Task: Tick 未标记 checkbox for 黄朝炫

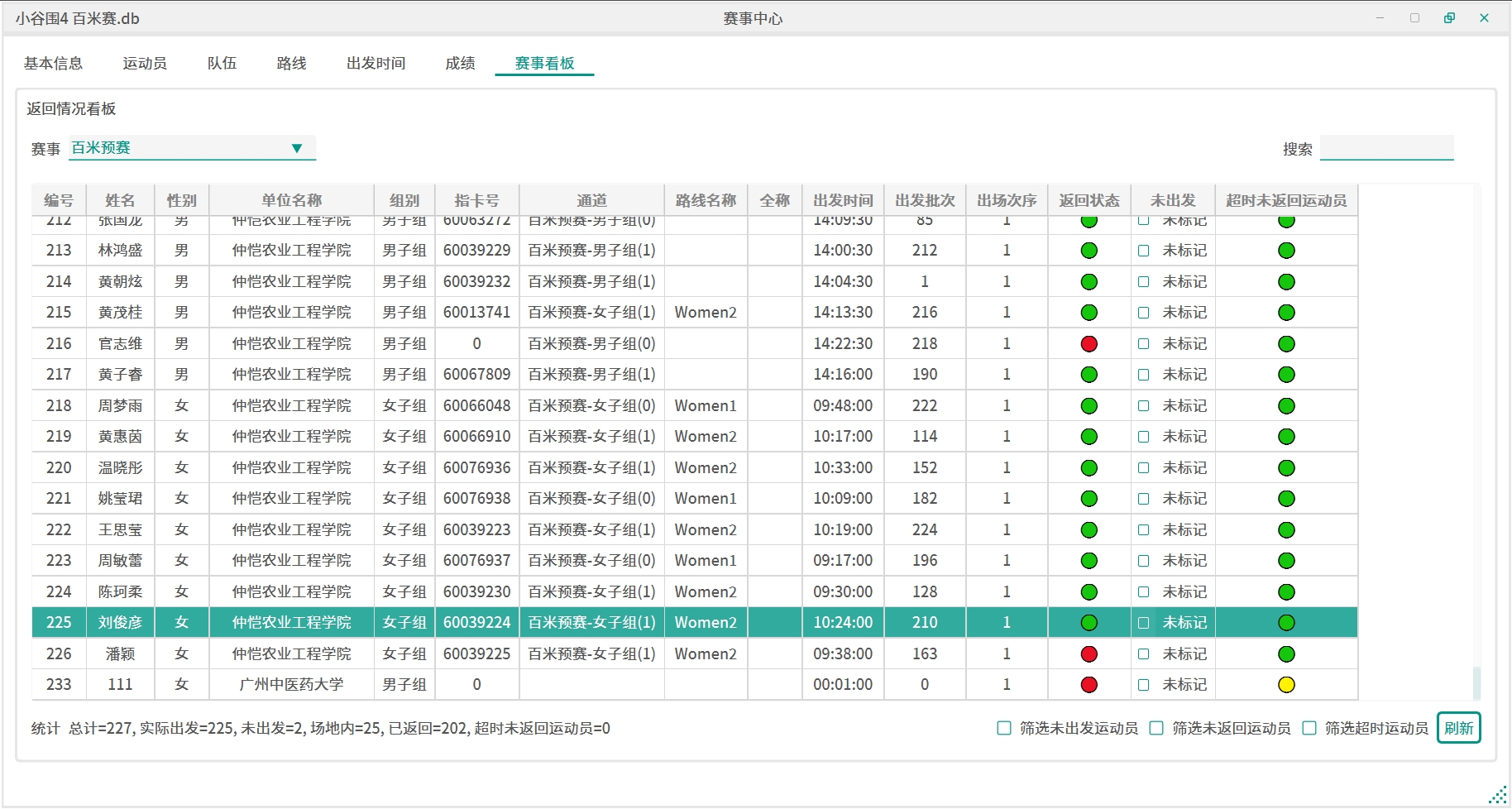Action: 1143,282
